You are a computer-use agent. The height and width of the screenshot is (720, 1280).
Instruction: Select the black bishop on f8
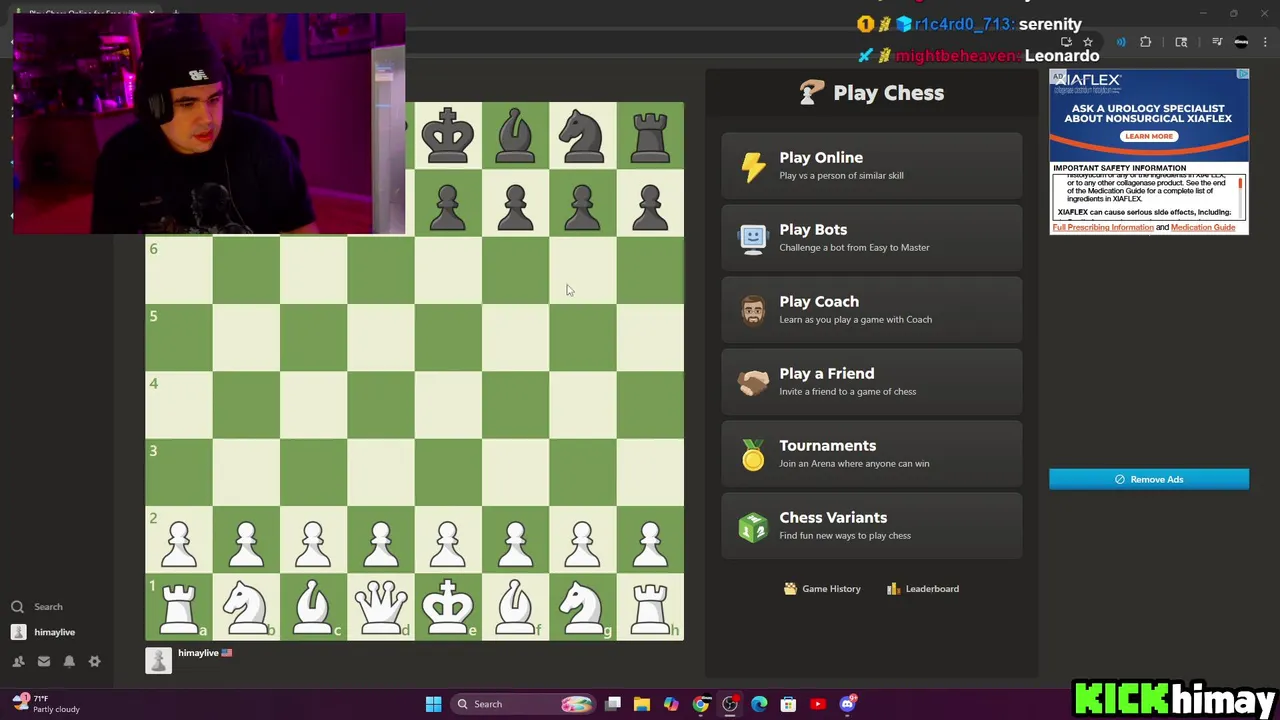[x=515, y=135]
